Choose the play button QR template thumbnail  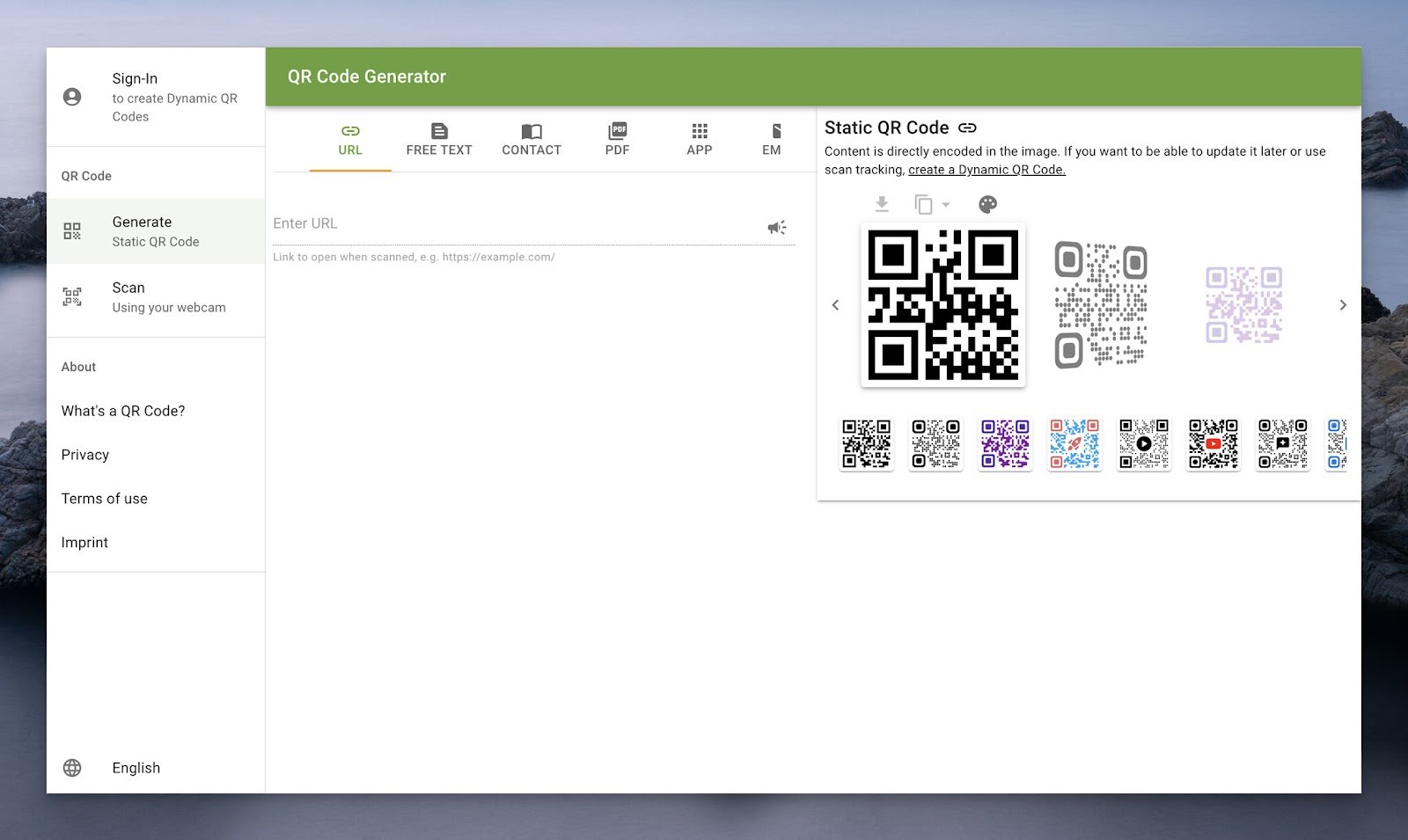point(1144,443)
